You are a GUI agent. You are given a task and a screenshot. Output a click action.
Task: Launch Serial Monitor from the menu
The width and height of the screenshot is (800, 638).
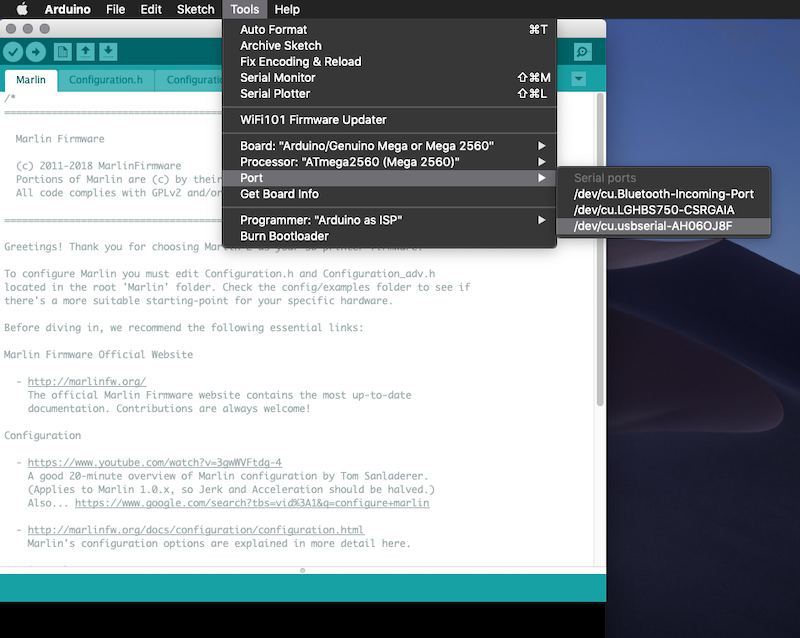[389, 78]
